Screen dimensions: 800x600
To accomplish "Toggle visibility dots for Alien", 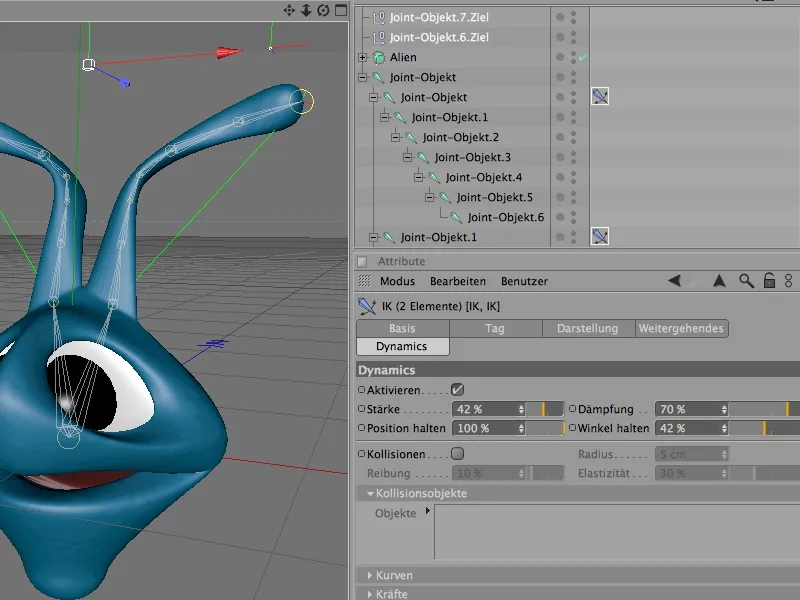I will tap(573, 58).
